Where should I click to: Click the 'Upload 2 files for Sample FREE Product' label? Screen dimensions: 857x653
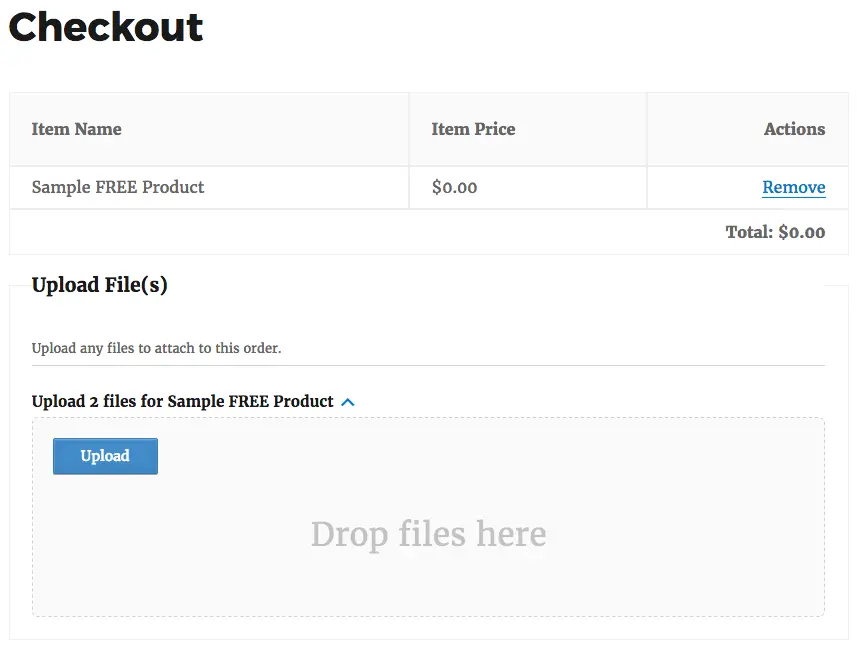click(x=182, y=401)
